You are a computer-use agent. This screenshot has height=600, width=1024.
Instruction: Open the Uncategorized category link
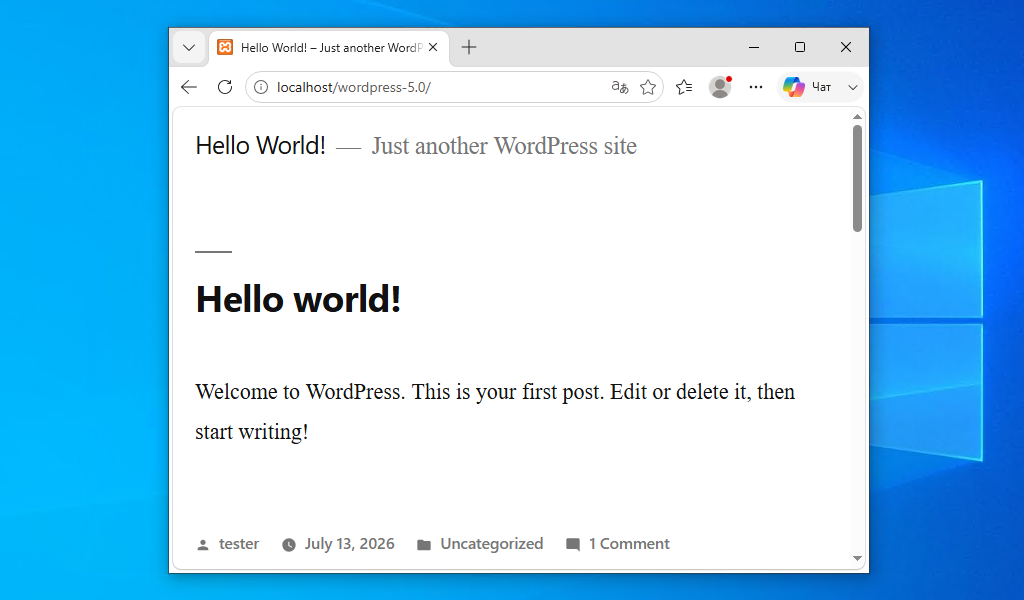click(x=492, y=544)
